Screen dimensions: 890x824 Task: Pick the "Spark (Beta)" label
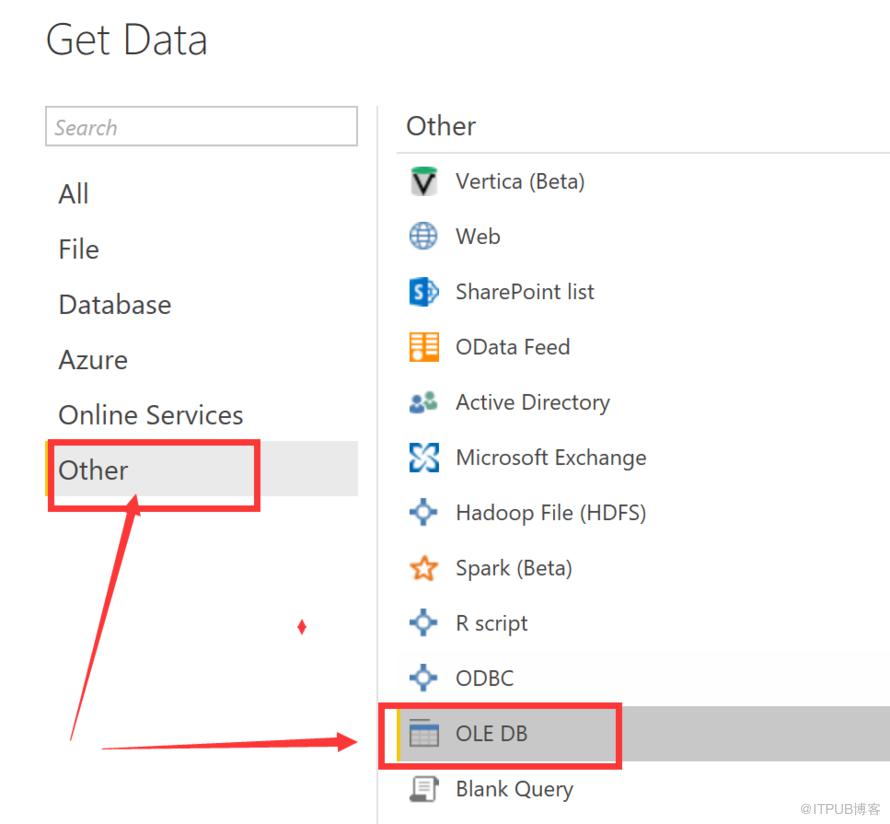click(x=514, y=567)
